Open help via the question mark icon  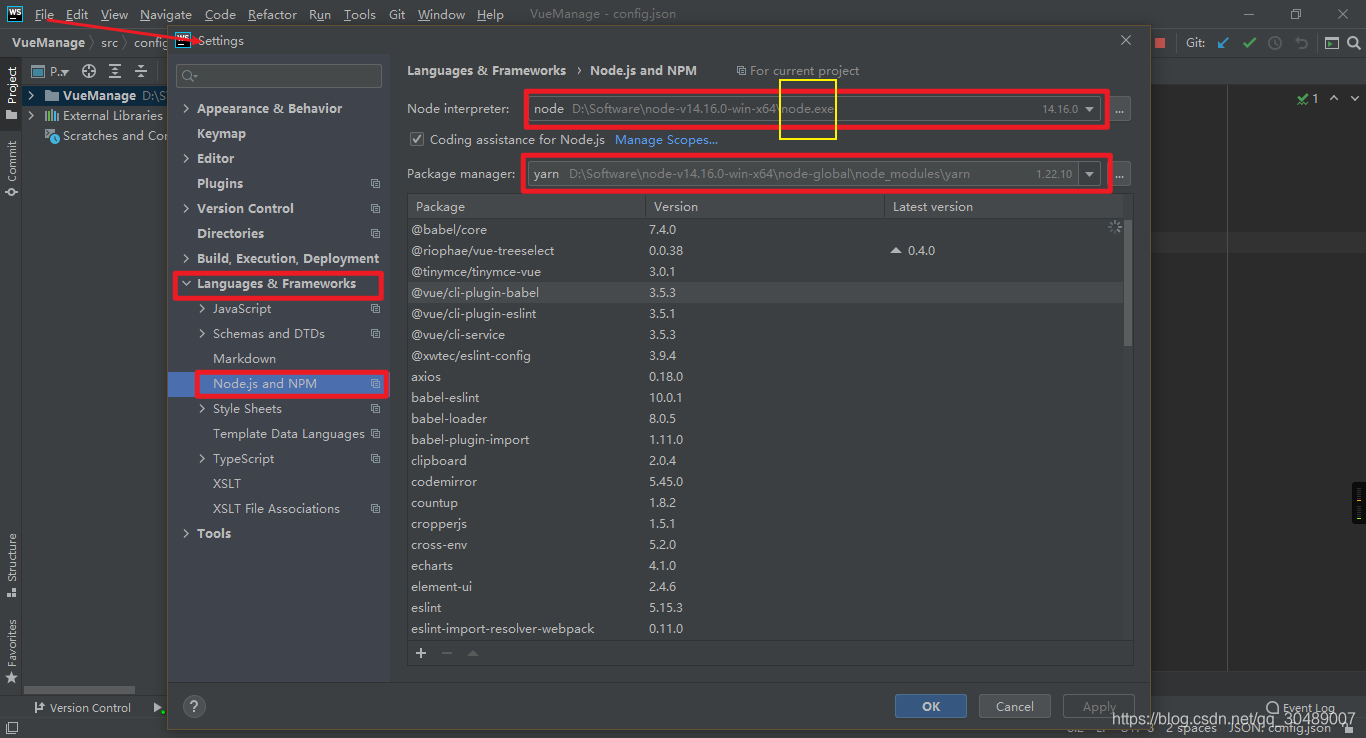coord(194,707)
